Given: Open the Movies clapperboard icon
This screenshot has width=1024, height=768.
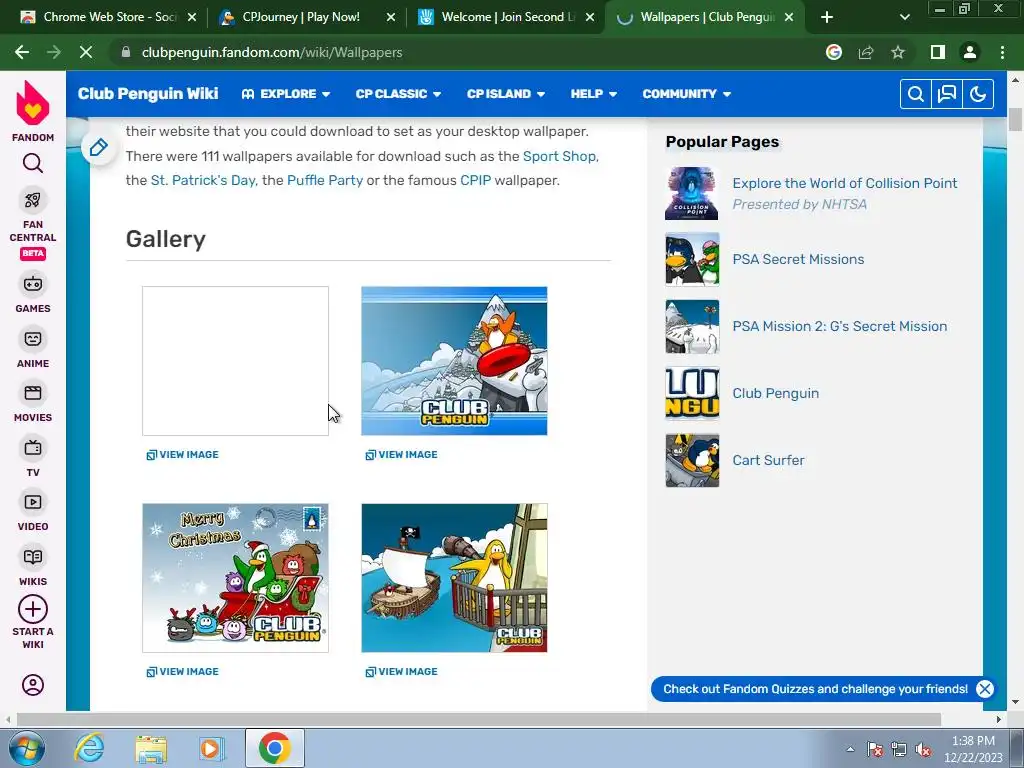Looking at the screenshot, I should tap(33, 393).
